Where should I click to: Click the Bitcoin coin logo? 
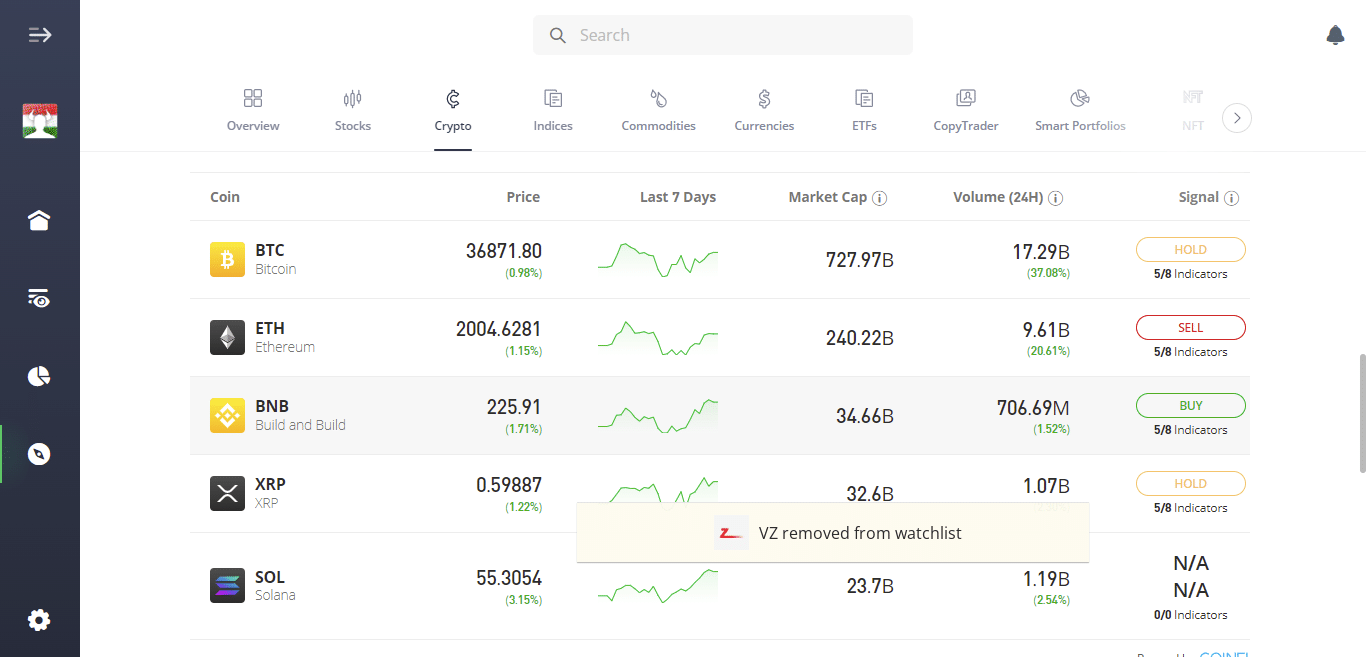tap(227, 259)
